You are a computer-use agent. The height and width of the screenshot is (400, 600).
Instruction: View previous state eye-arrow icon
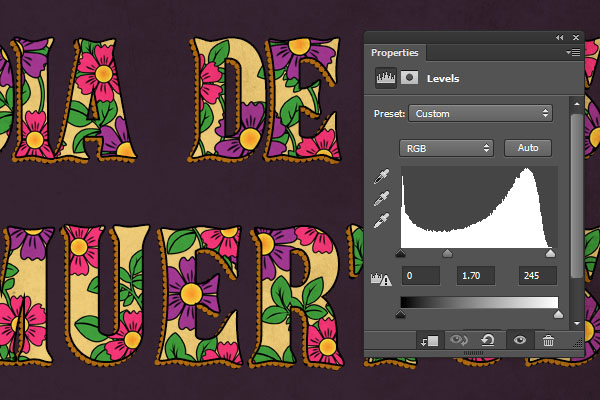(458, 340)
